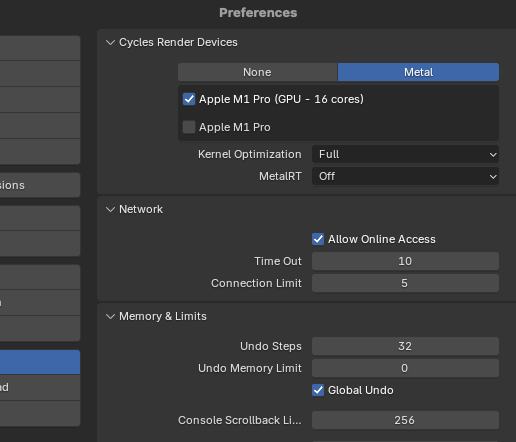The height and width of the screenshot is (442, 516).
Task: Click the Network heading text
Action: point(141,209)
